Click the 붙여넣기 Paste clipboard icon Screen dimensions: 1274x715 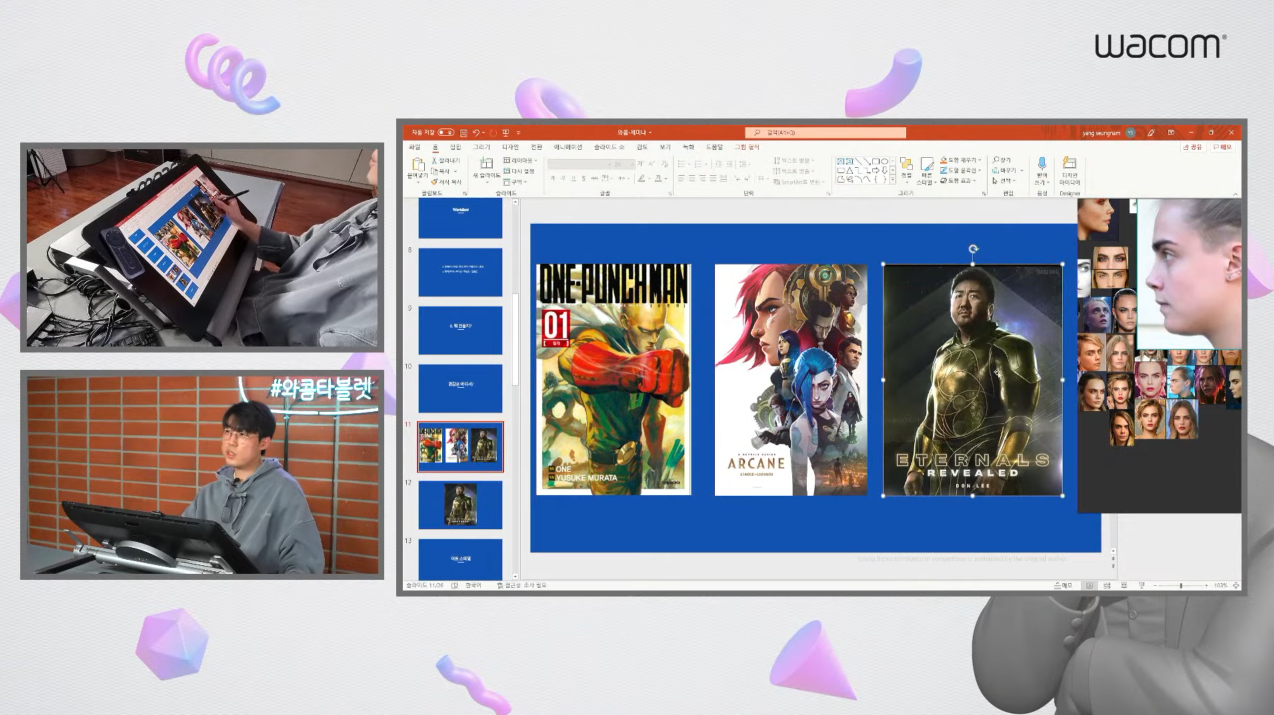coord(418,163)
